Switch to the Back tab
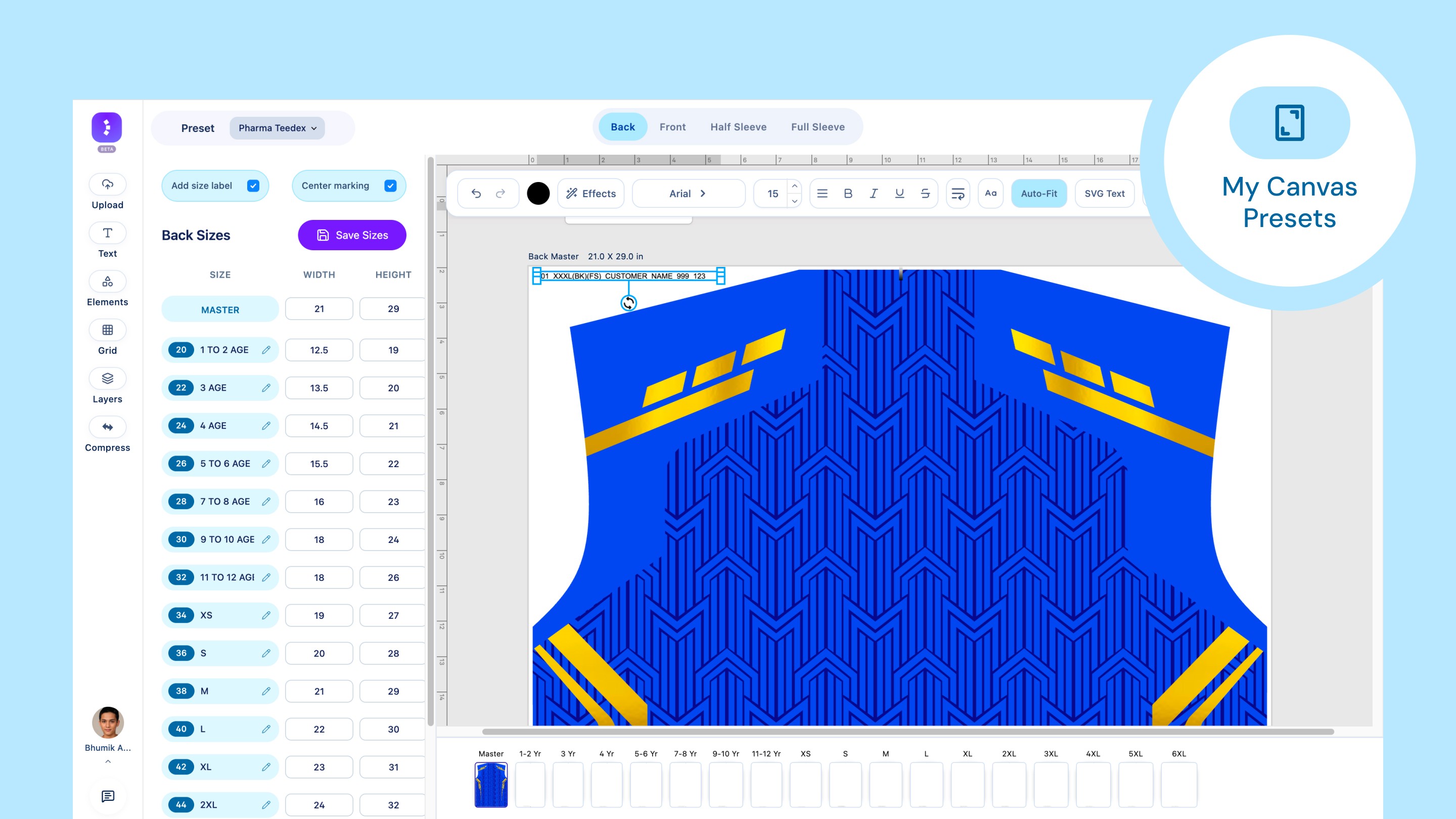Viewport: 1456px width, 819px height. (623, 127)
